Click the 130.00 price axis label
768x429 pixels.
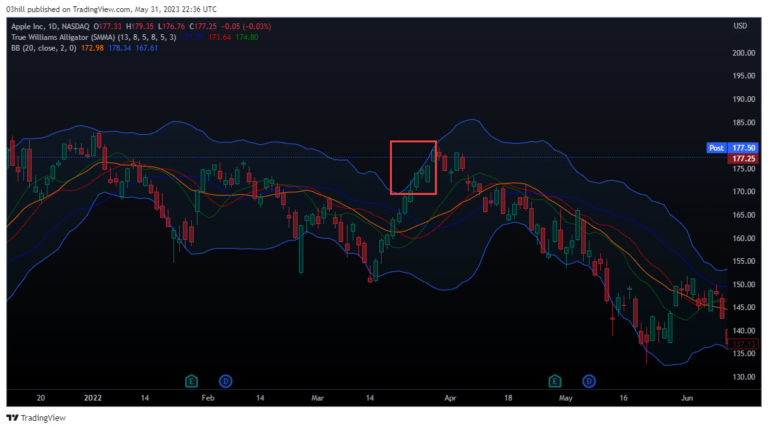click(x=744, y=377)
